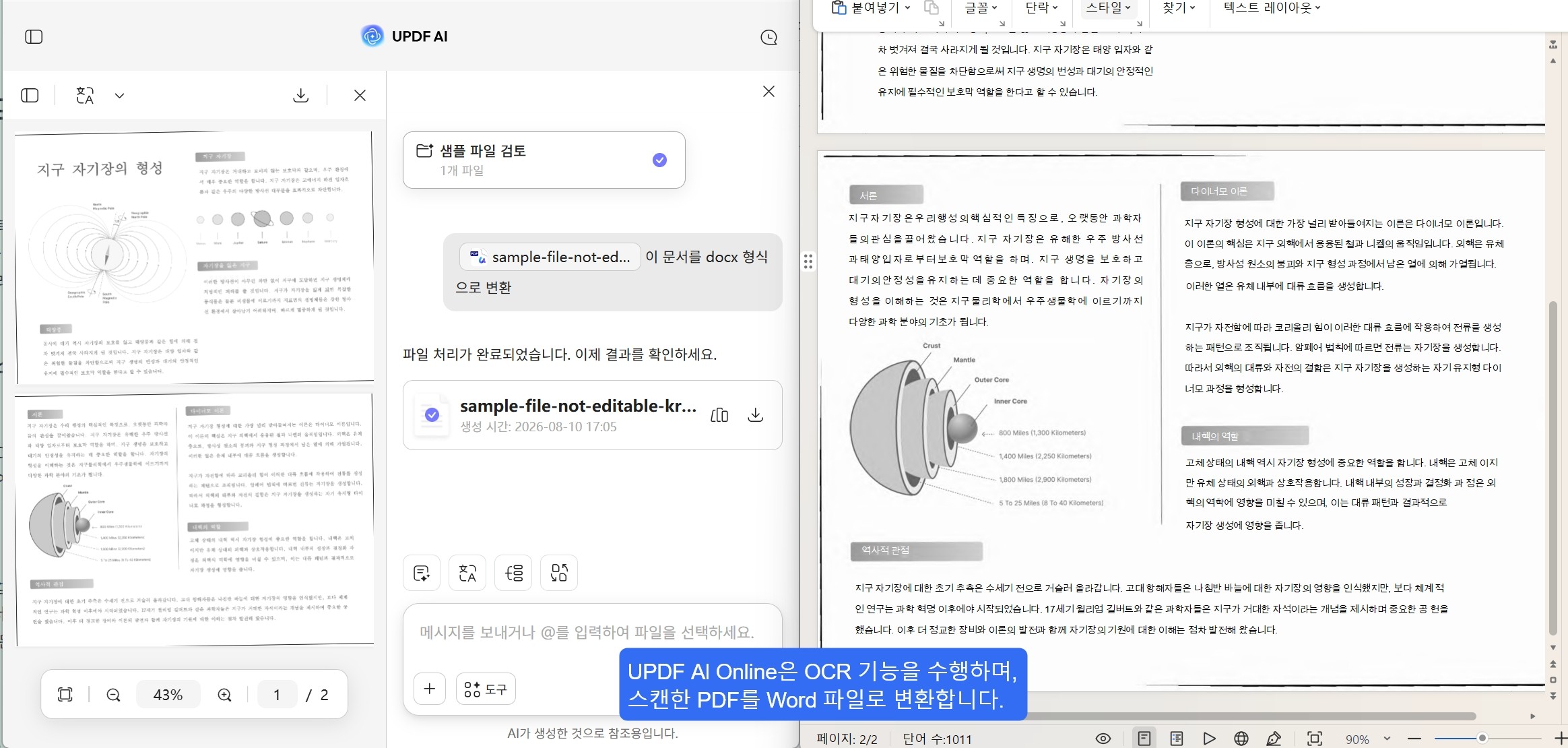The image size is (1568, 748).
Task: Click the full screen focus icon
Action: point(1315,739)
